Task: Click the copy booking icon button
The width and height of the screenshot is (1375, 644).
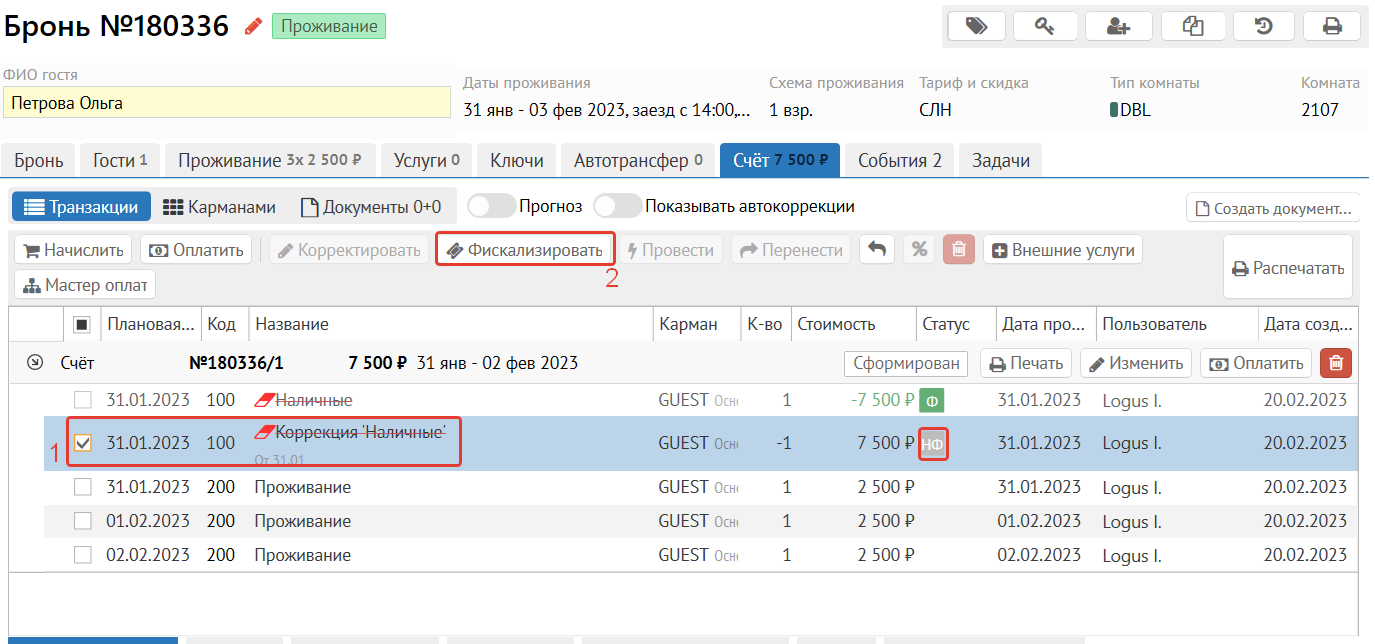Action: 1192,27
